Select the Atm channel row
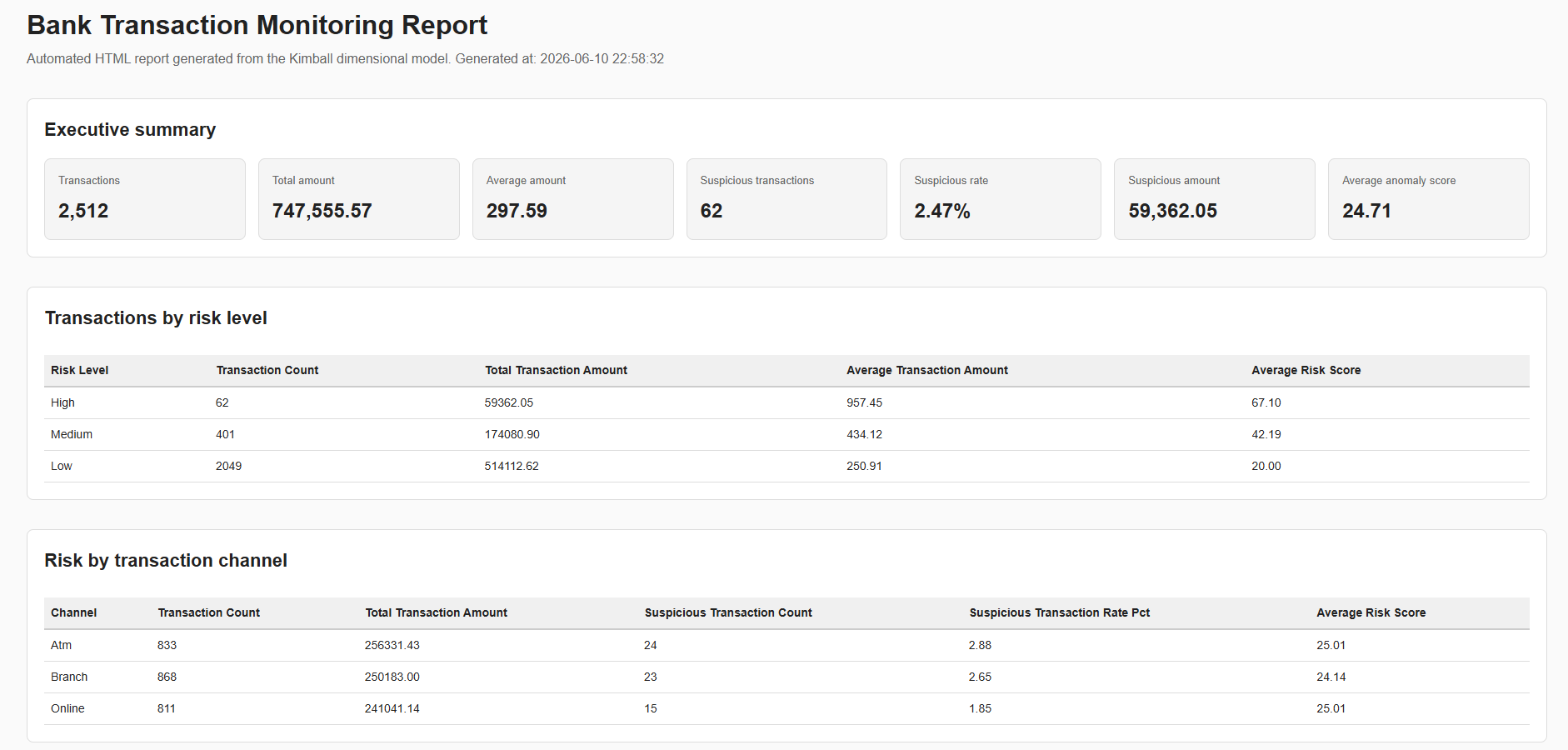 coord(786,645)
